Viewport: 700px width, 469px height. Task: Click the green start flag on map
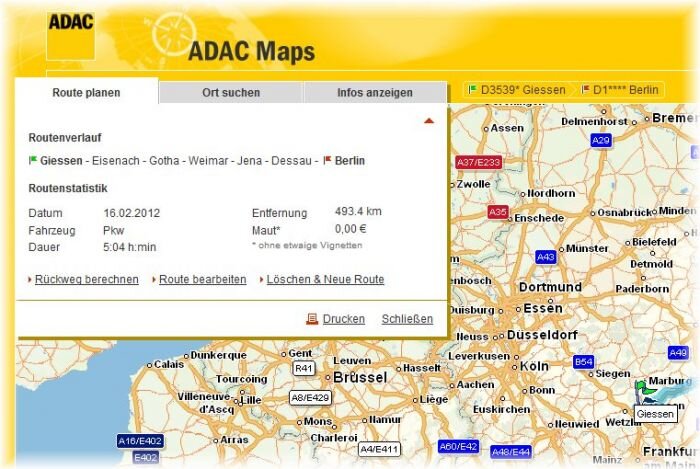click(x=642, y=389)
